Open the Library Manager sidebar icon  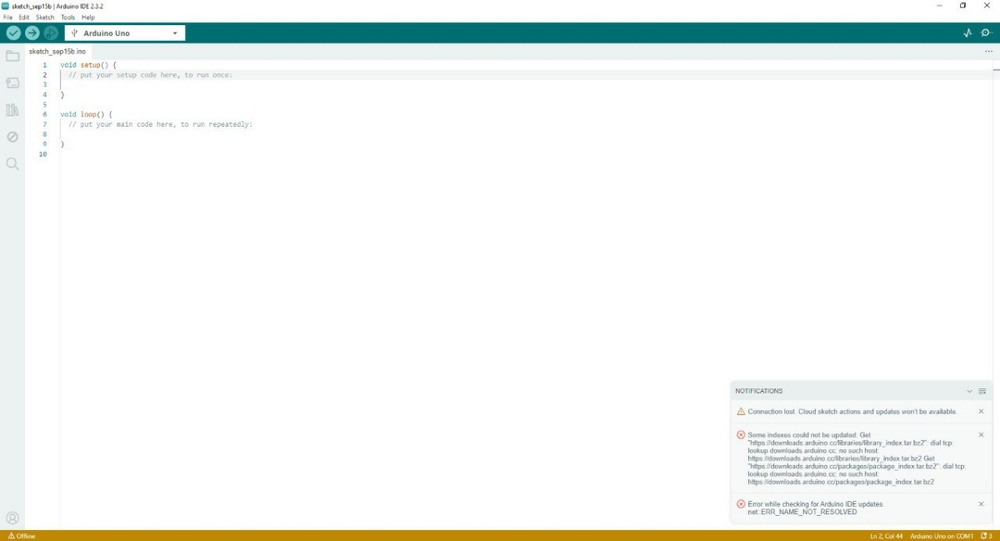click(x=12, y=110)
